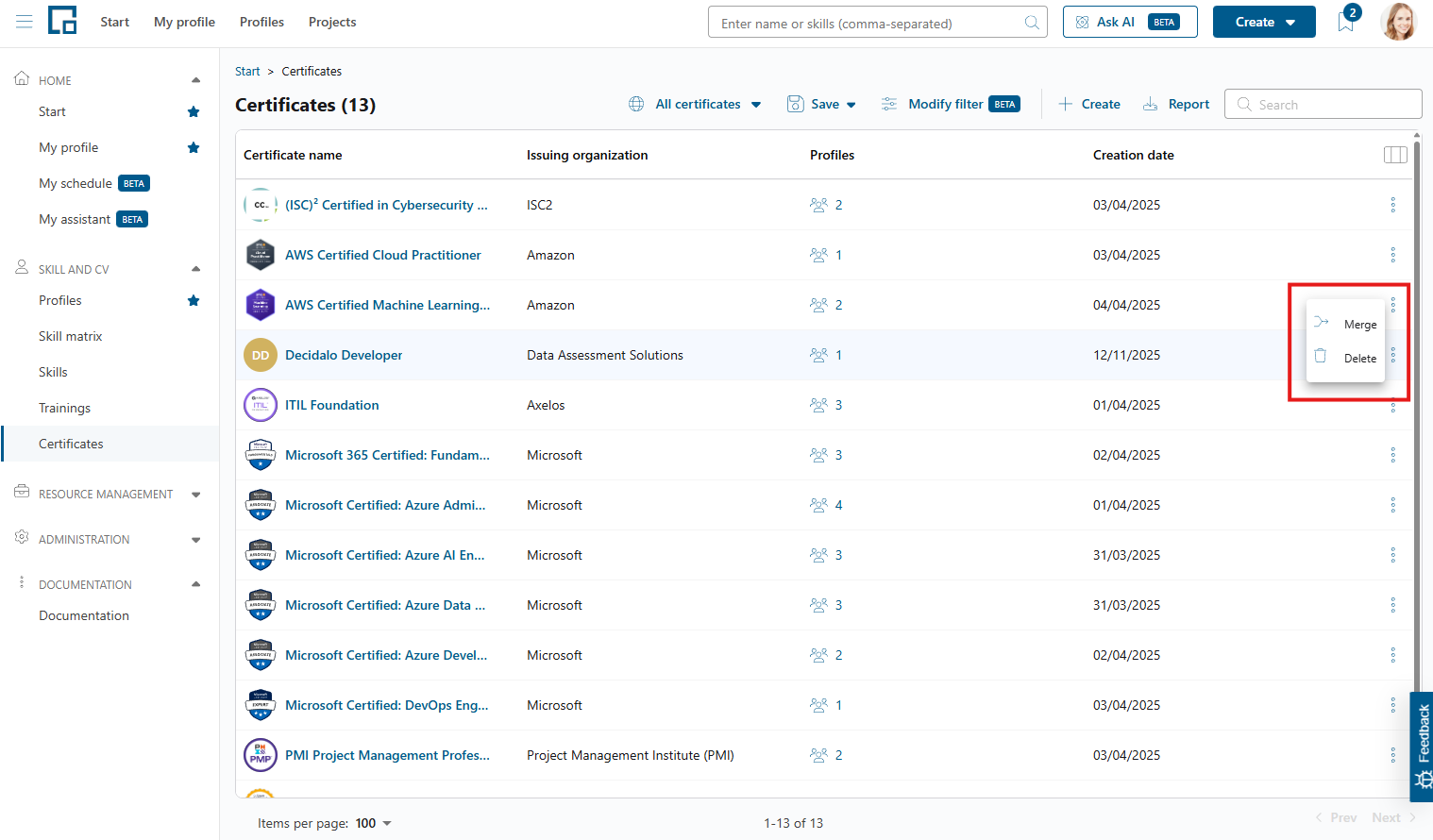Toggle favorite star for My profile
Viewport: 1433px width, 840px height.
pyautogui.click(x=194, y=147)
